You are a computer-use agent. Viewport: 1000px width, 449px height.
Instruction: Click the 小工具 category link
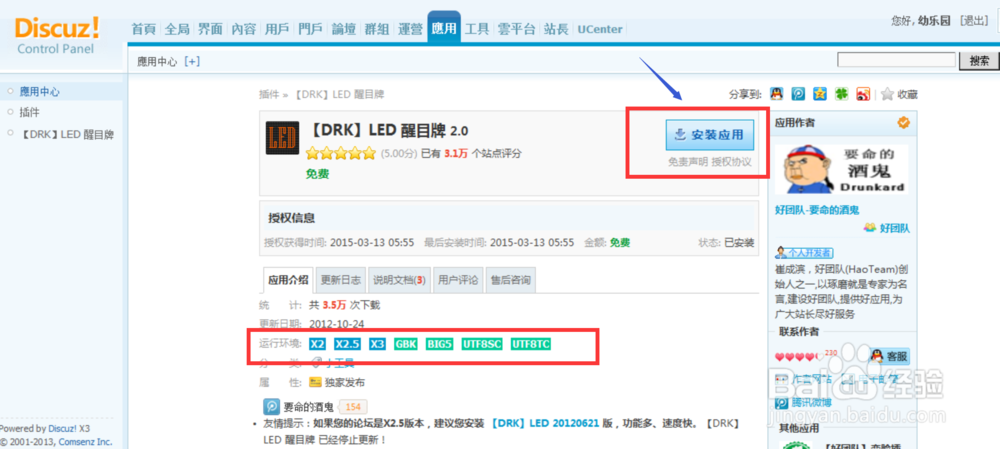click(x=338, y=363)
